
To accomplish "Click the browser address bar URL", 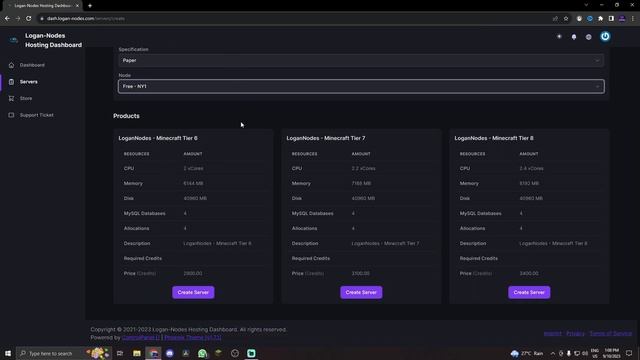I will tap(86, 19).
